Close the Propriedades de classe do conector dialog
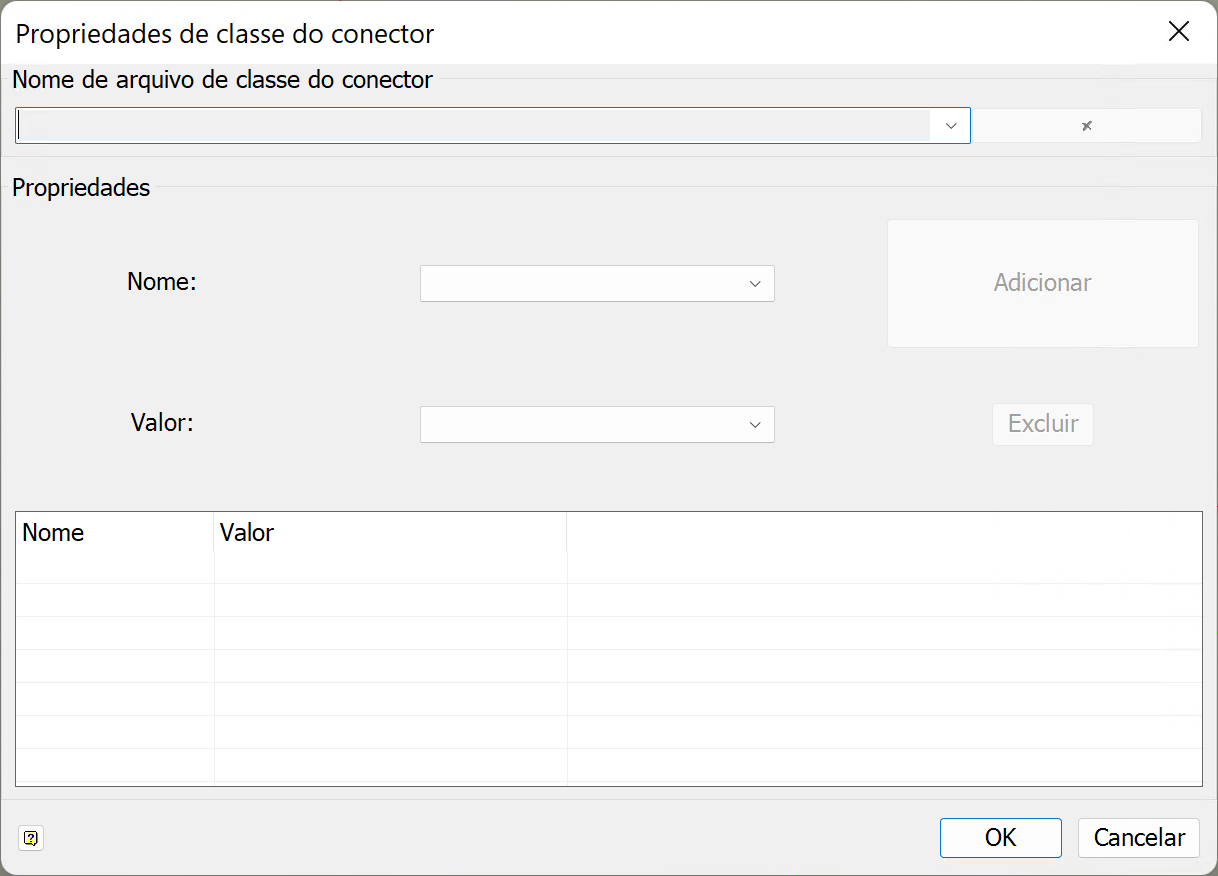The width and height of the screenshot is (1218, 876). pos(1178,31)
